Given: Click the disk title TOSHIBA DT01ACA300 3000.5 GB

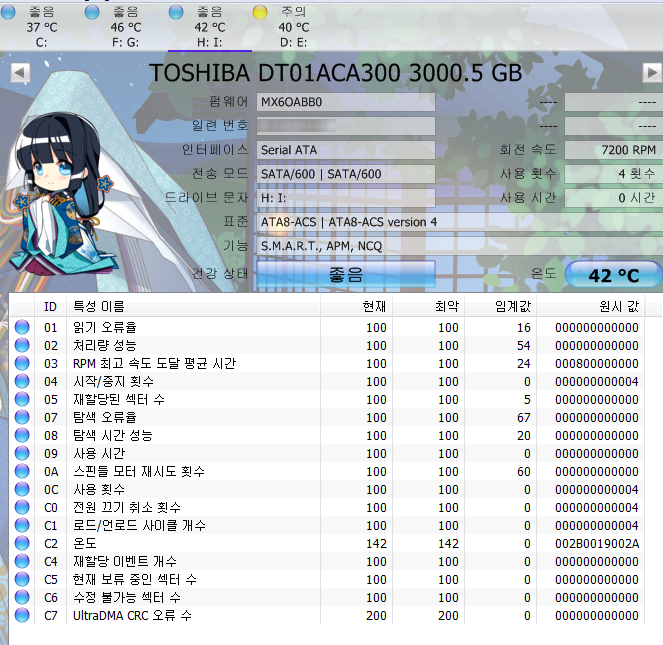Looking at the screenshot, I should [336, 73].
